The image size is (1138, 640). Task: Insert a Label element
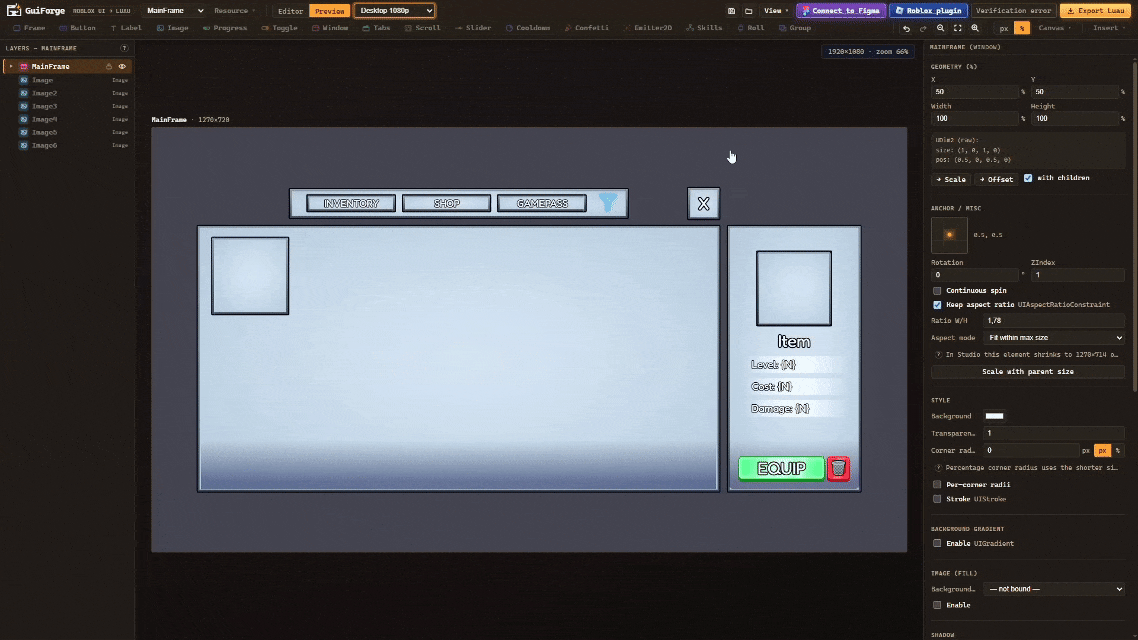coord(126,28)
